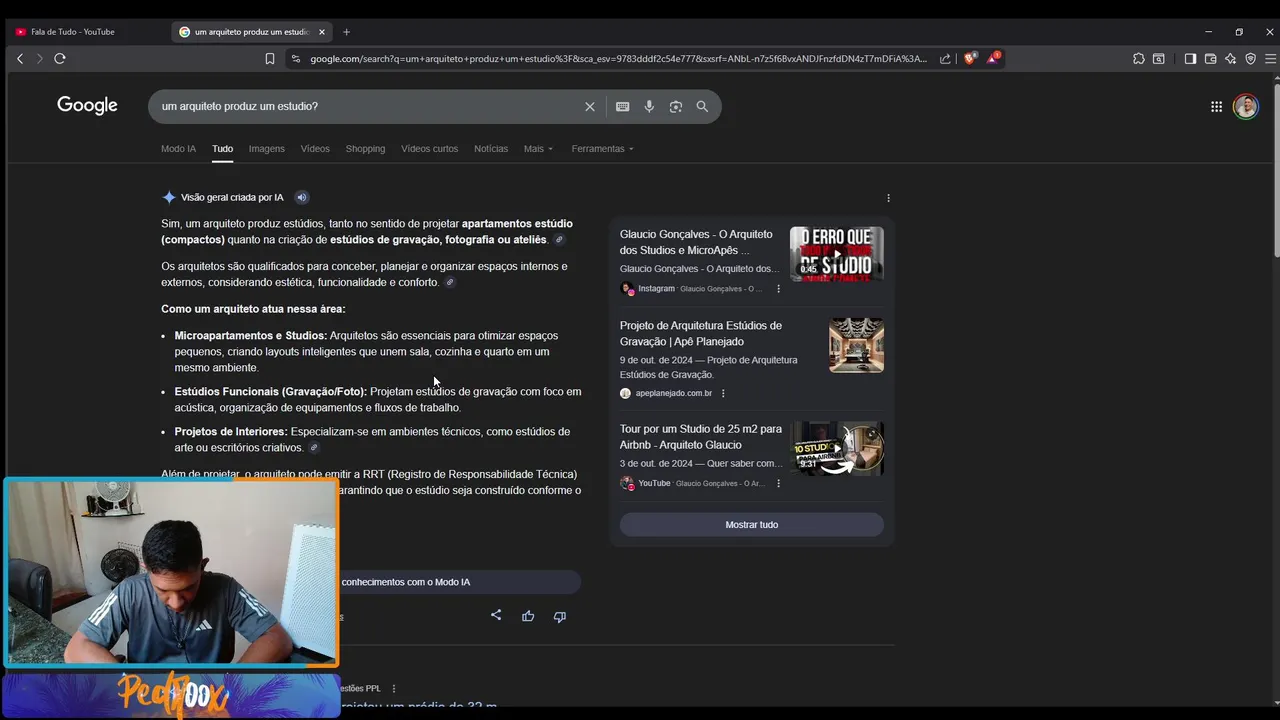Click the 10 Studios video thumbnail
This screenshot has height=720, width=1280.
pyautogui.click(x=837, y=448)
